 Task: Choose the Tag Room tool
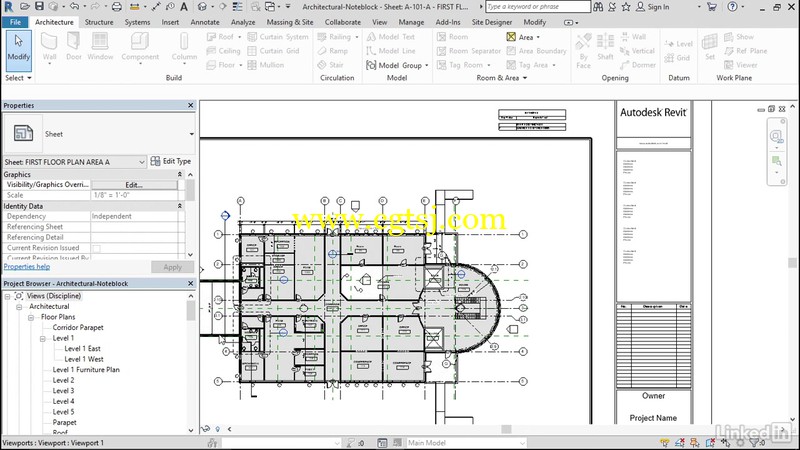(464, 65)
